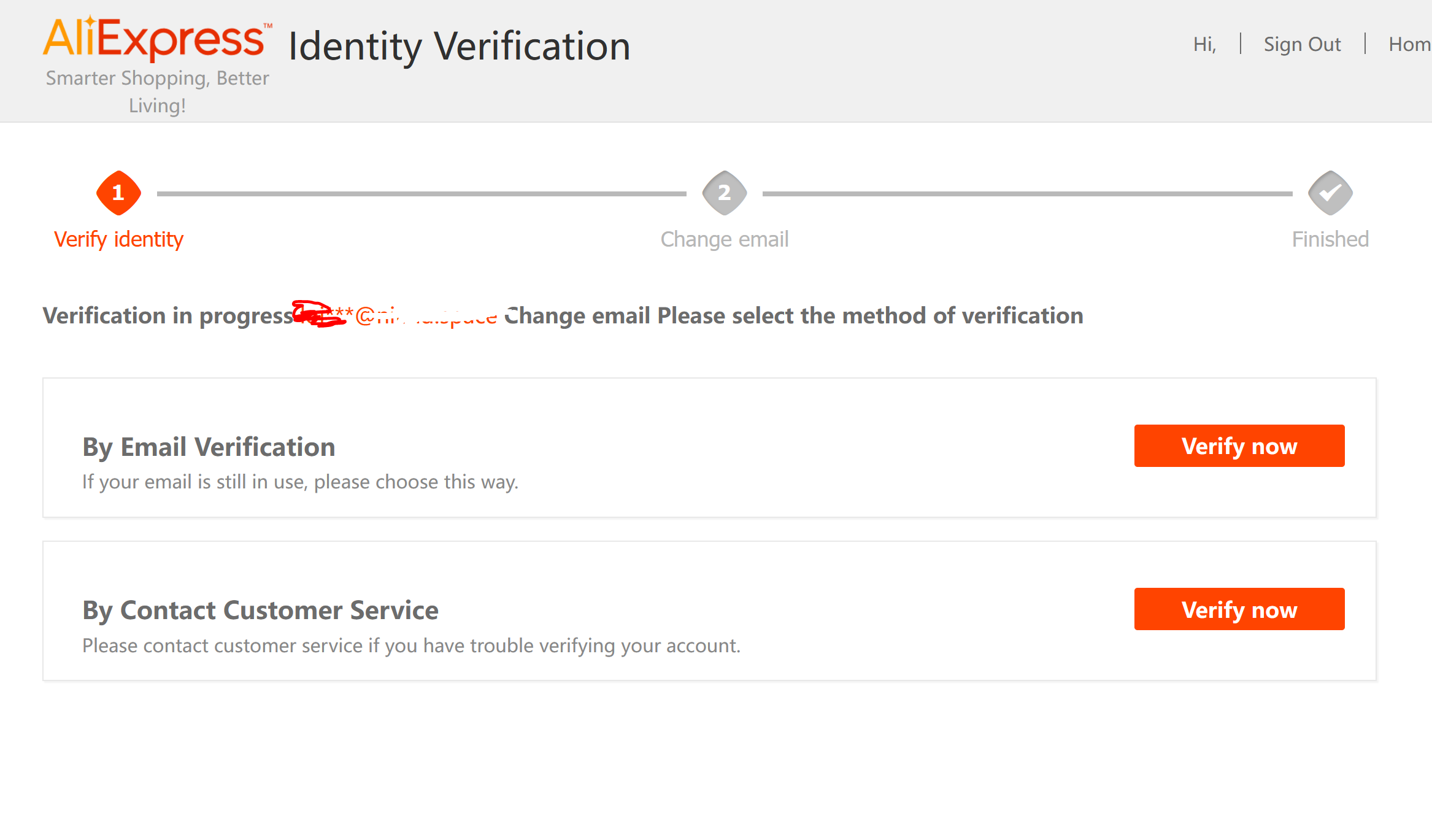Click the By Contact Customer Service heading
Image resolution: width=1432 pixels, height=840 pixels.
260,611
